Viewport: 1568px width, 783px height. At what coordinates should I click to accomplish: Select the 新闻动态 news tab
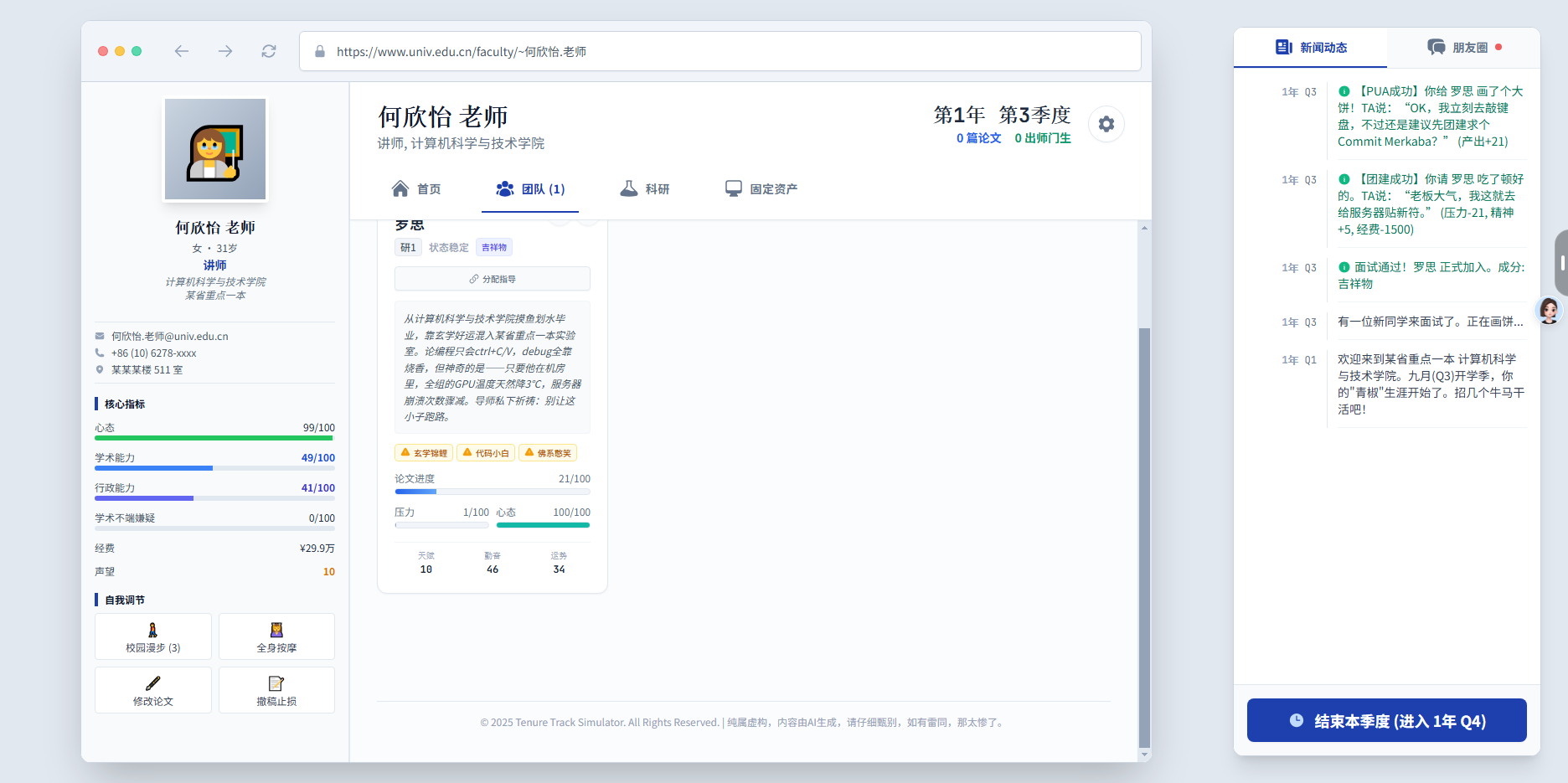point(1311,48)
